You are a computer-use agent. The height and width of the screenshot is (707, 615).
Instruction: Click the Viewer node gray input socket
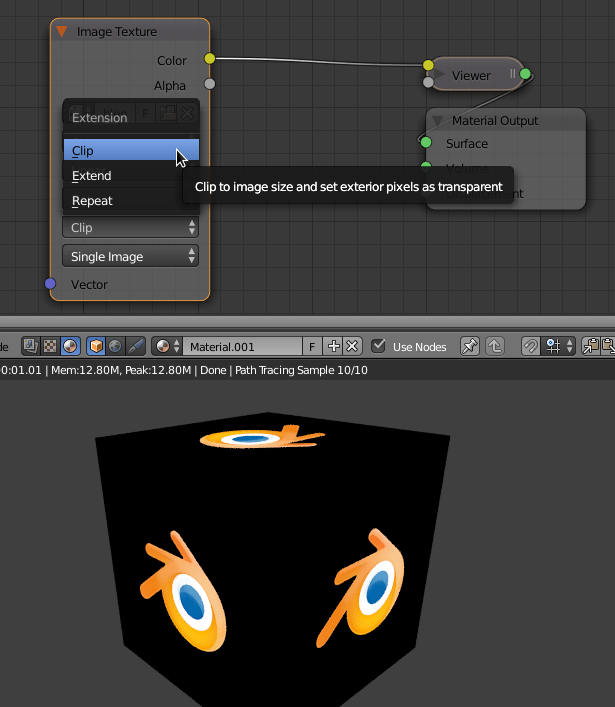point(428,82)
